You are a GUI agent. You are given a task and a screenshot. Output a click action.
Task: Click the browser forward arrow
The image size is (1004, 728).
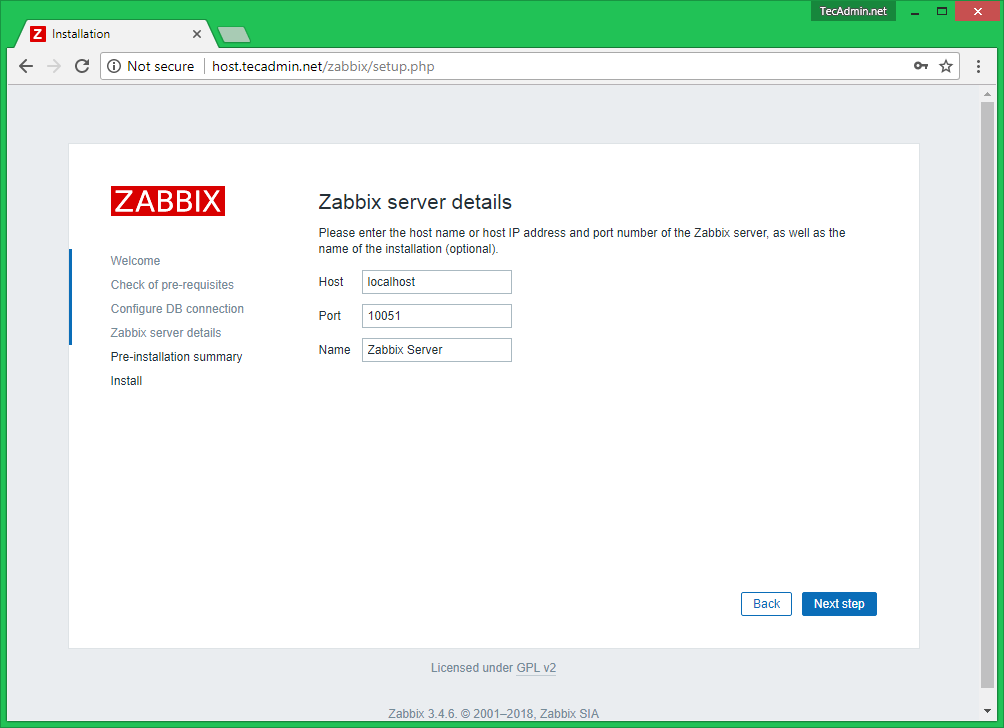(x=54, y=66)
